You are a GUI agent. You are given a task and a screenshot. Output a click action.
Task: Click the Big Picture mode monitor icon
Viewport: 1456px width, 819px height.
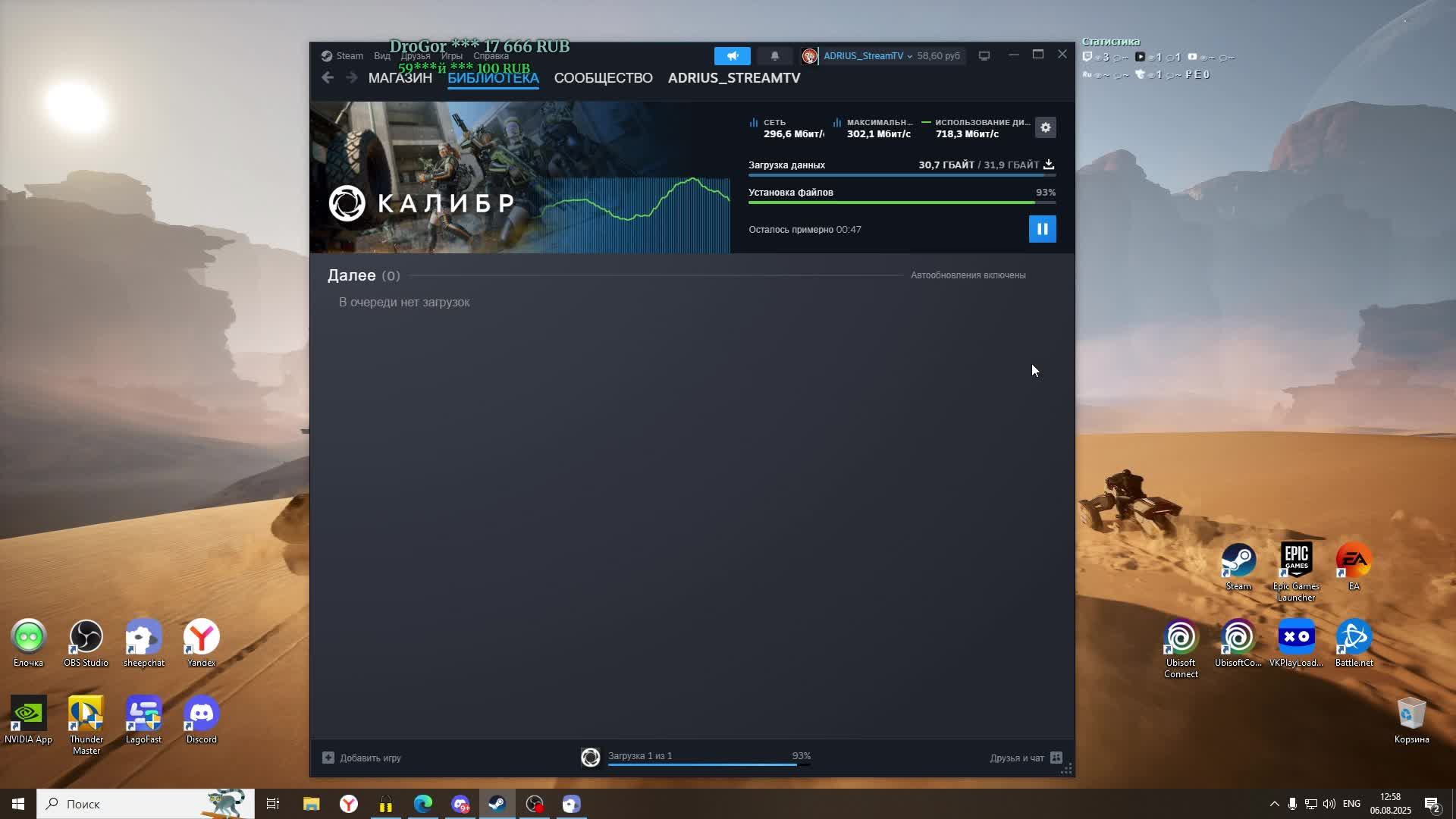click(x=984, y=56)
